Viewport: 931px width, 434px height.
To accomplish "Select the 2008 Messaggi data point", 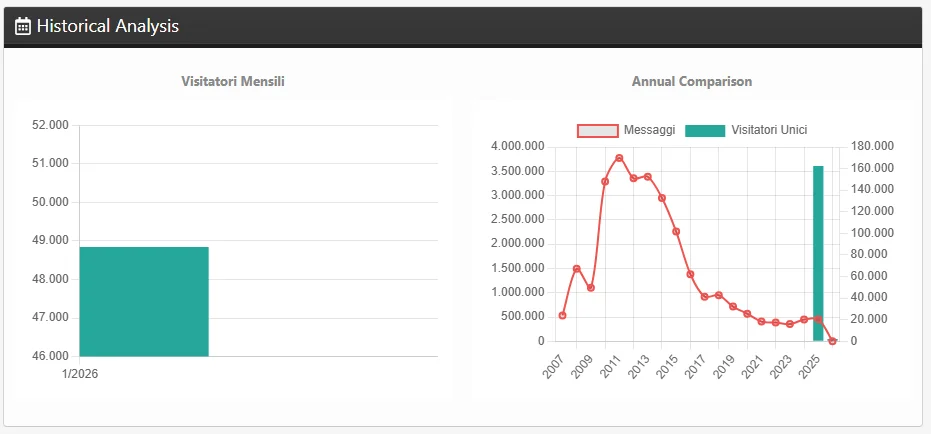I will (576, 269).
